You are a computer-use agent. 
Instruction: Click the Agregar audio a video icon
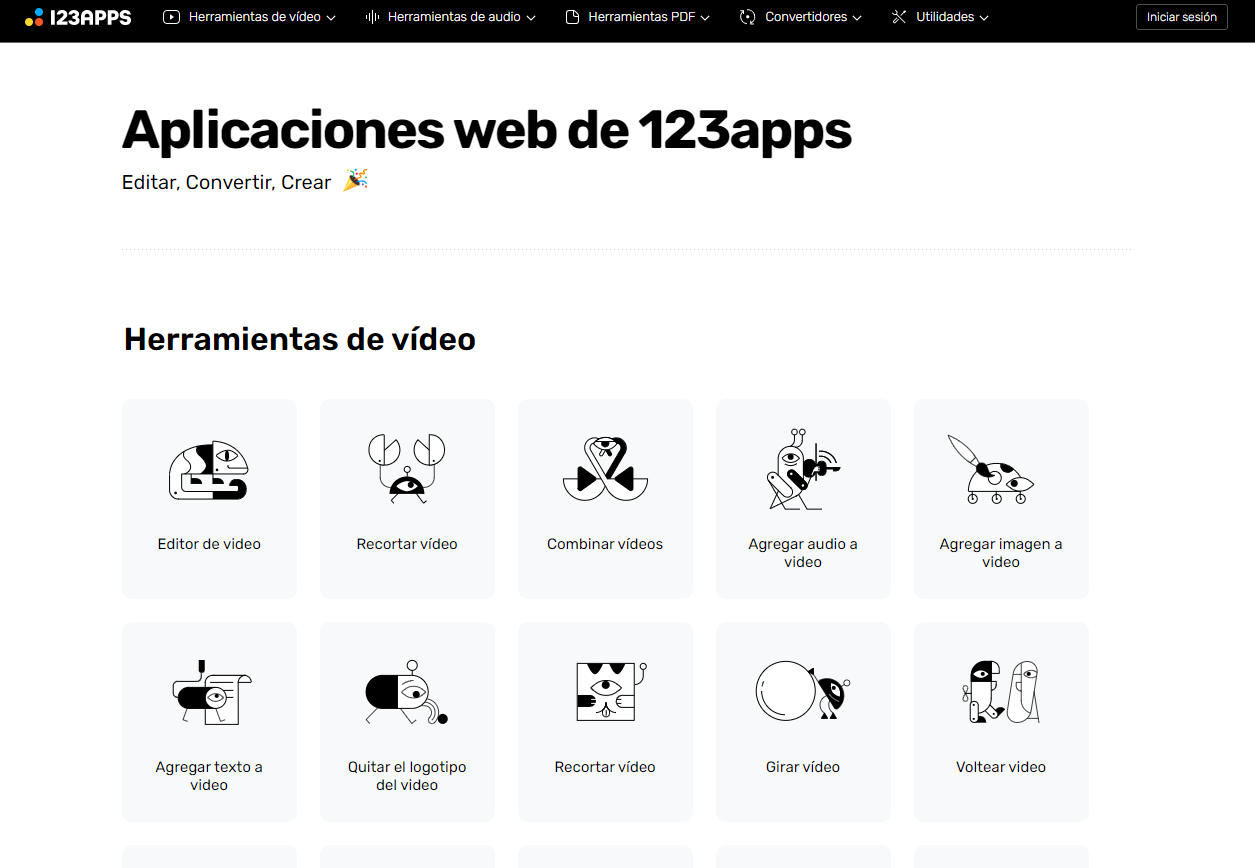click(802, 470)
